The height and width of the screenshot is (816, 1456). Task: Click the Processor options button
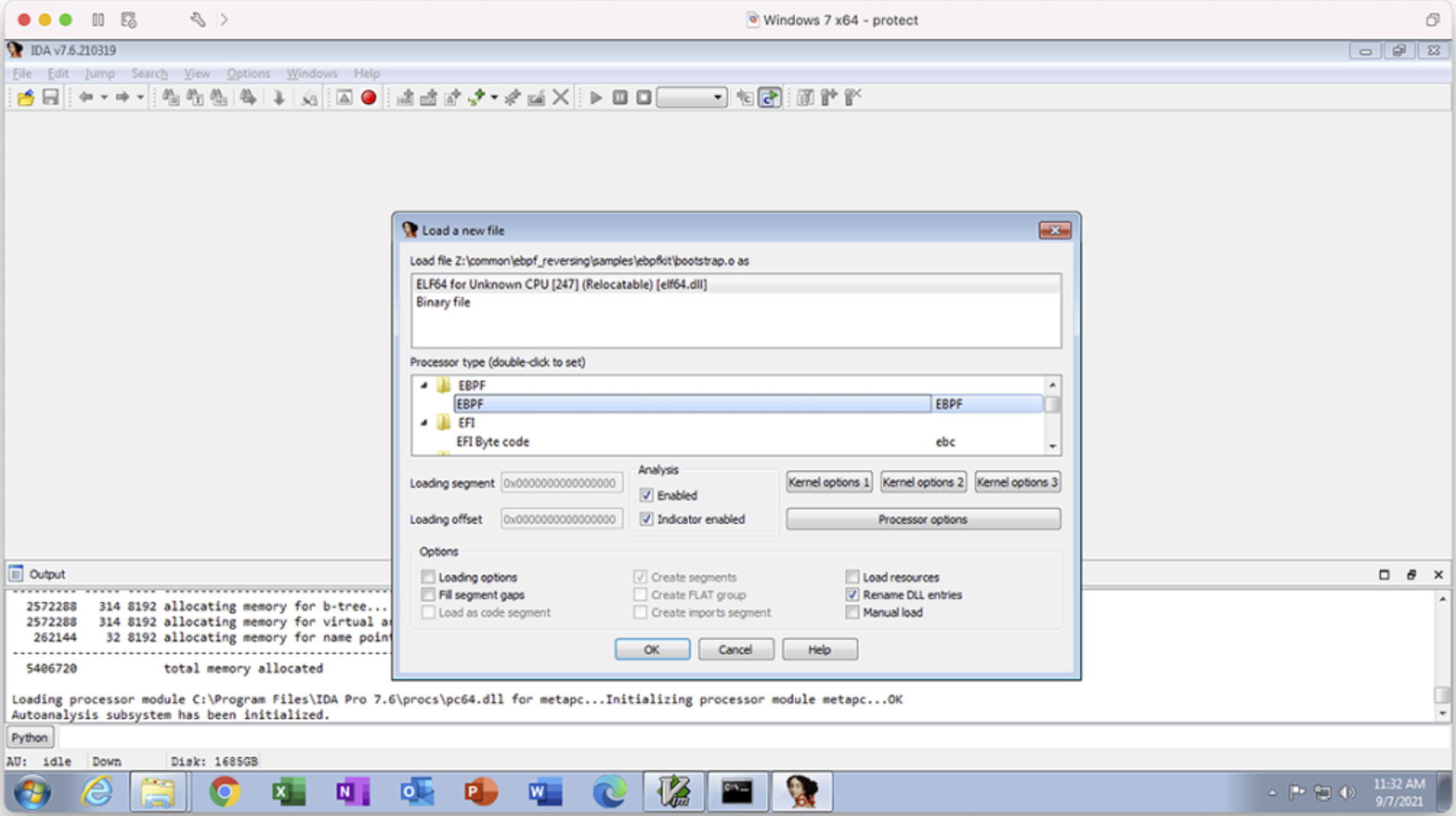click(923, 519)
